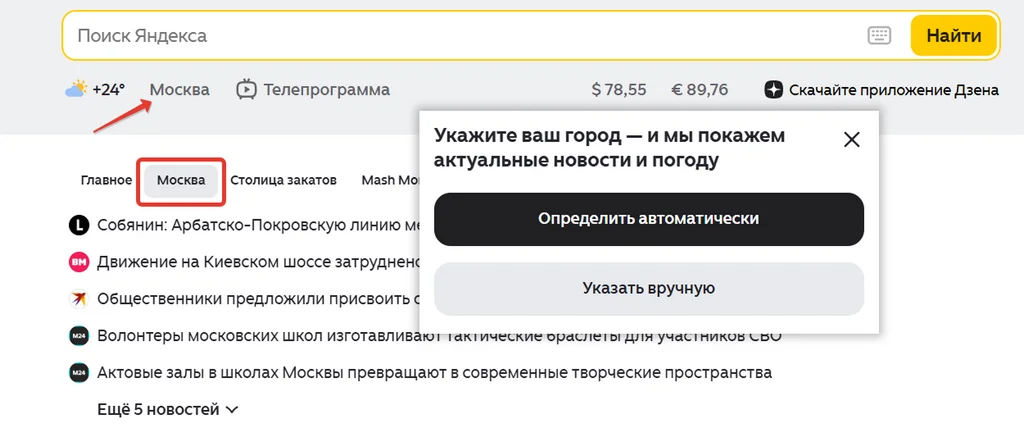Focus the Поиск Яндекса search field
1024x433 pixels.
467,35
